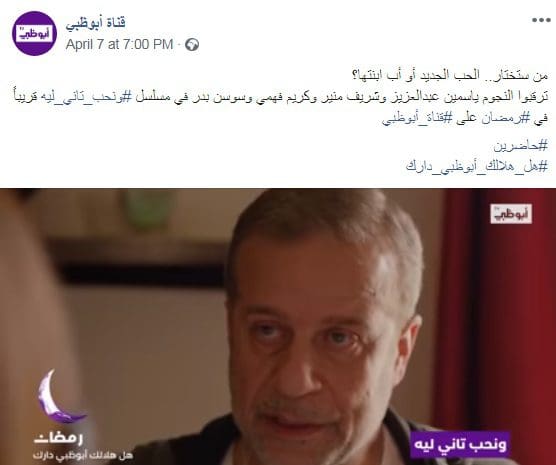This screenshot has width=556, height=465.
Task: Click the first line of post text
Action: pos(450,75)
